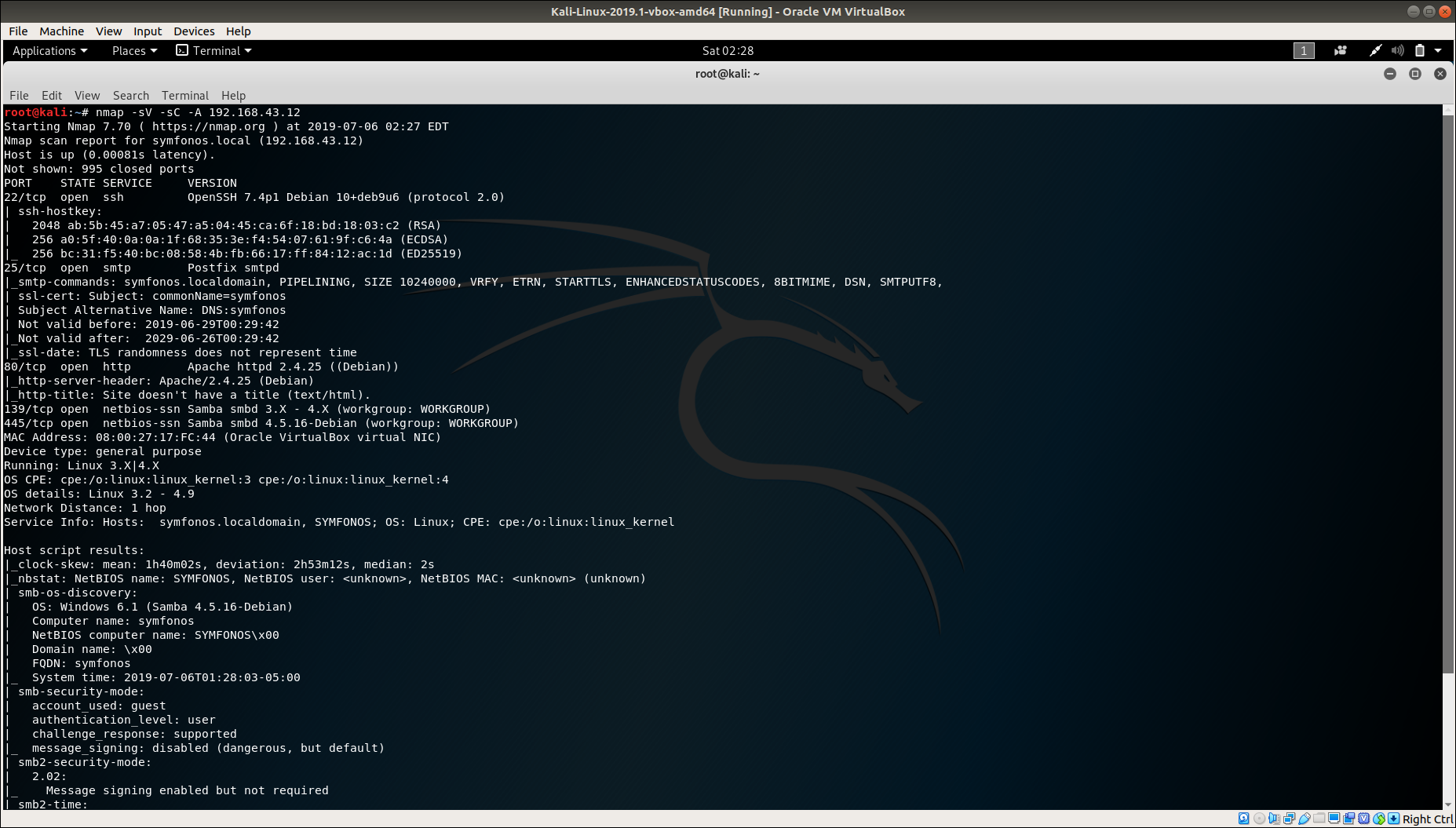Click the '139/tcp open netbios-ssn' line

pyautogui.click(x=247, y=409)
